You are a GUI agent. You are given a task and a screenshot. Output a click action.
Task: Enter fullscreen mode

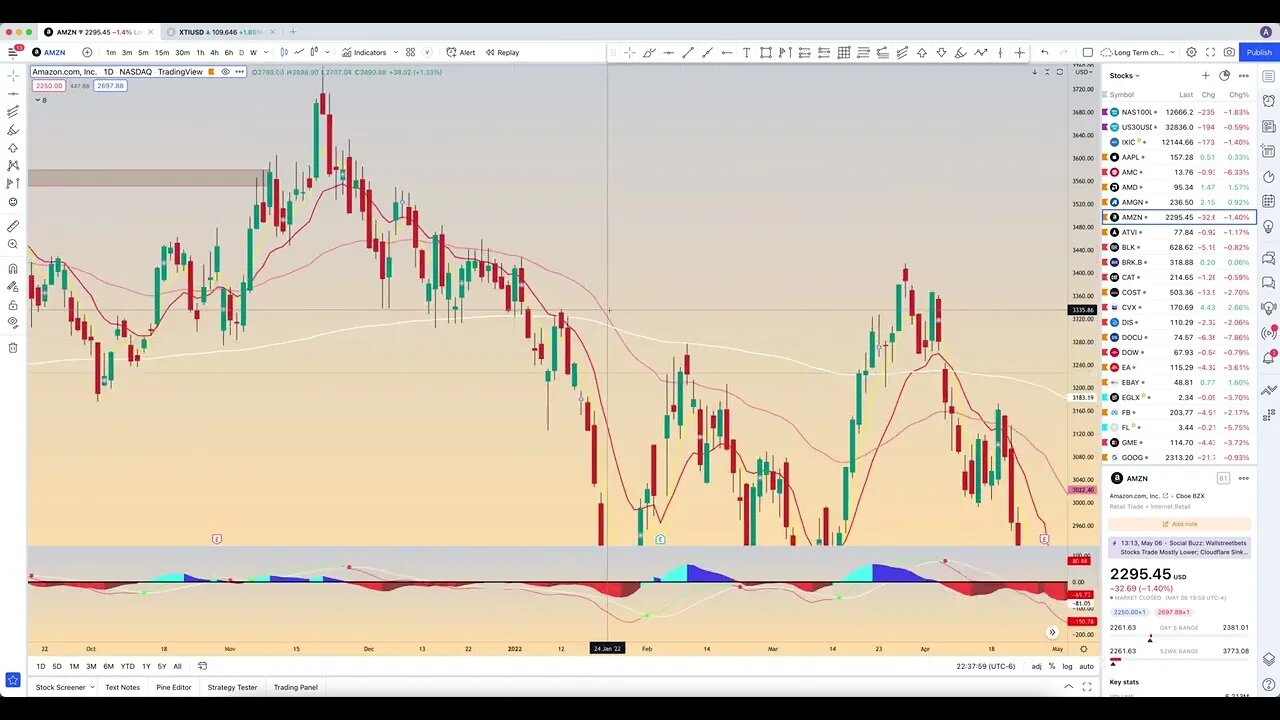click(x=1210, y=52)
